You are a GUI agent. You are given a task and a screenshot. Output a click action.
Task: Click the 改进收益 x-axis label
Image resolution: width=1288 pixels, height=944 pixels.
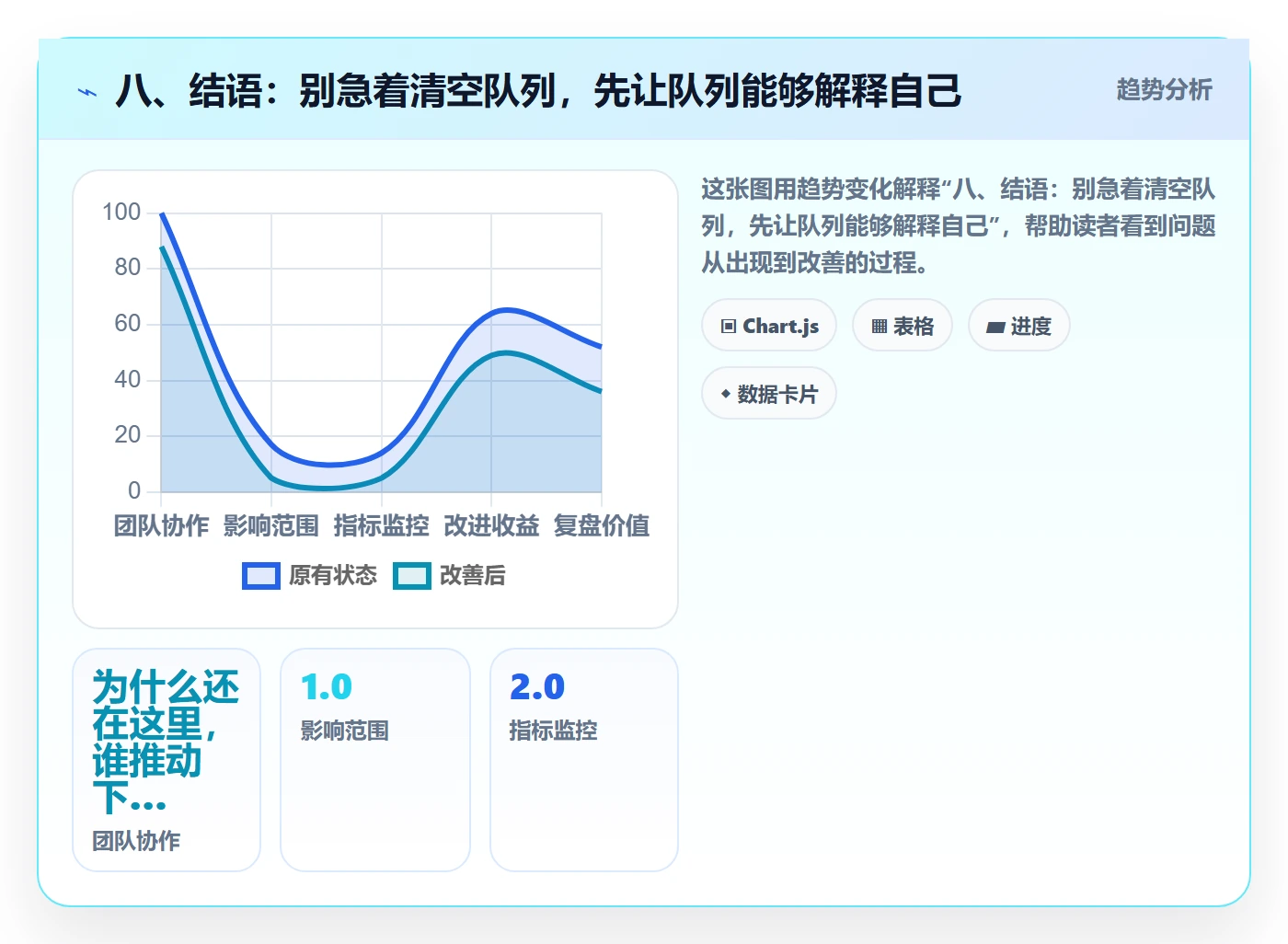point(491,526)
